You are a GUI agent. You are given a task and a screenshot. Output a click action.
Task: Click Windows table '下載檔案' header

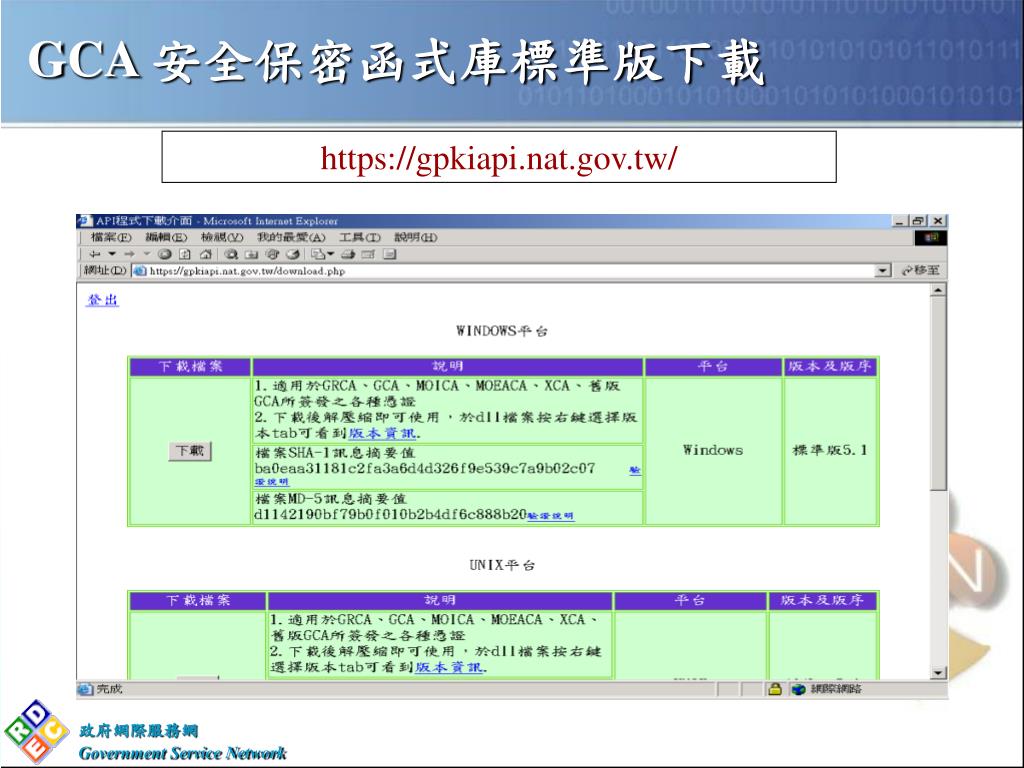pos(190,366)
